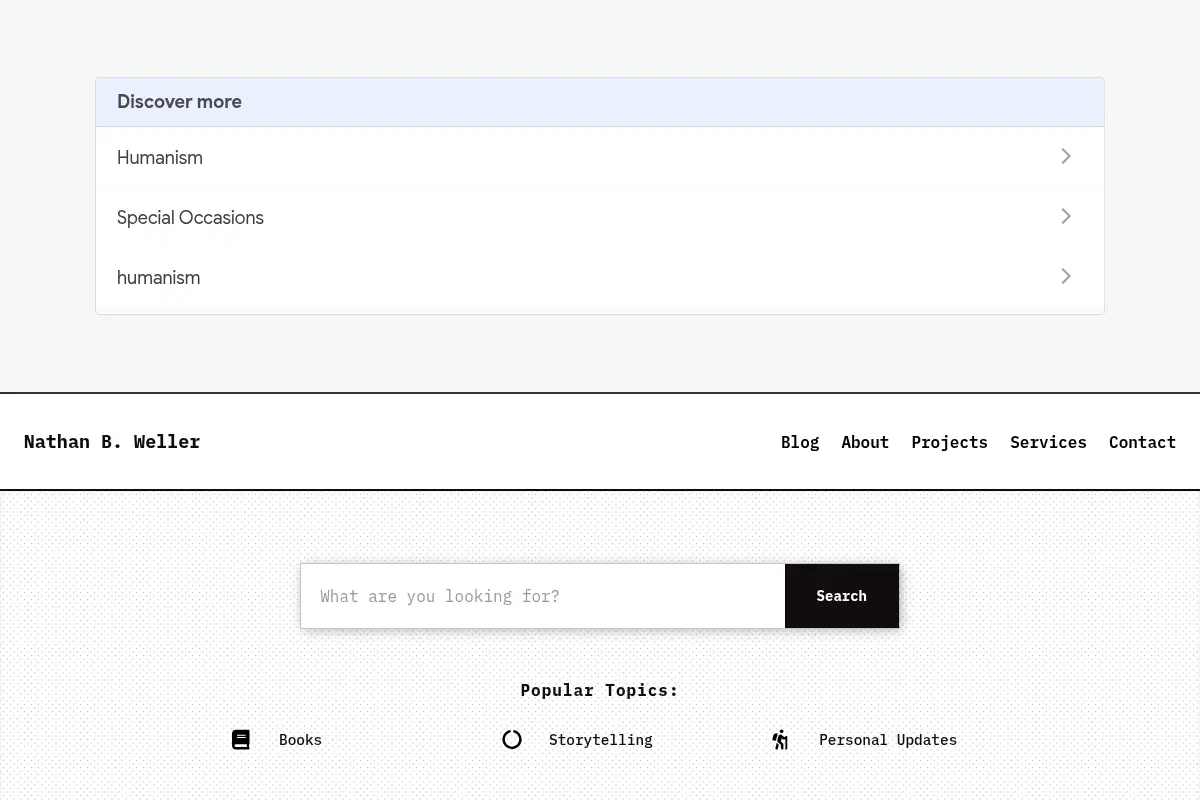The image size is (1200, 800).
Task: Expand the chevron on the capitalized Humanism row
Action: [1066, 156]
